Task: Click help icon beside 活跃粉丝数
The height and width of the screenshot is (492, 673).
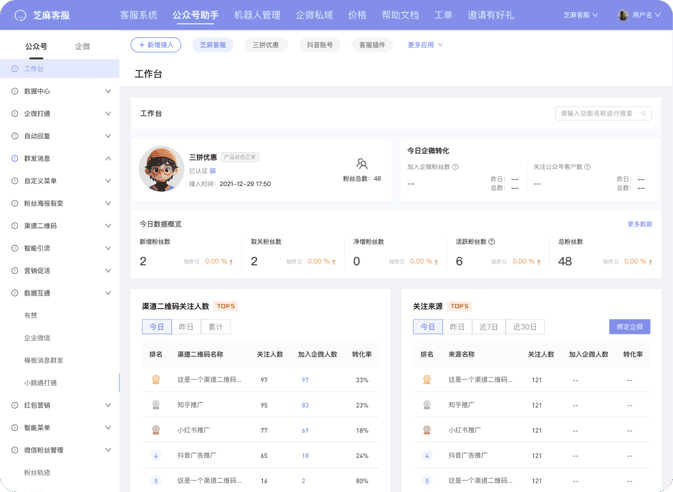Action: coord(491,242)
